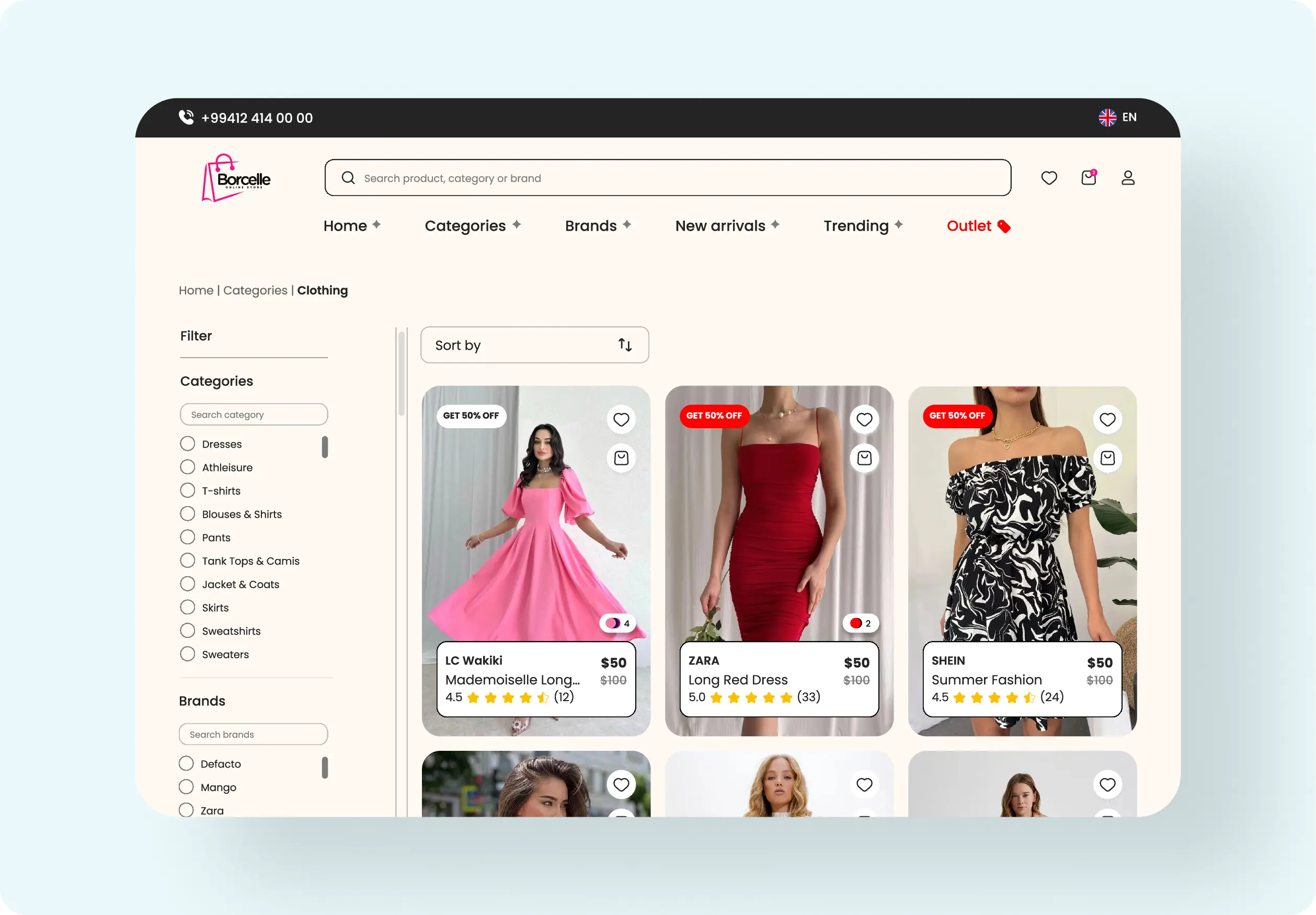Click heart on second-row third product card

[1107, 784]
